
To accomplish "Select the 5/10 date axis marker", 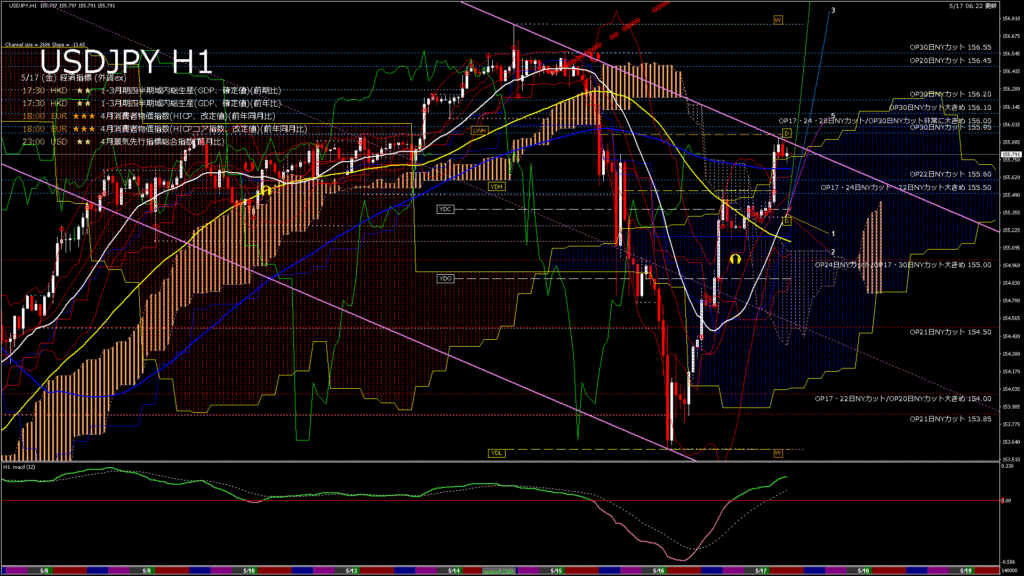I will coord(249,570).
